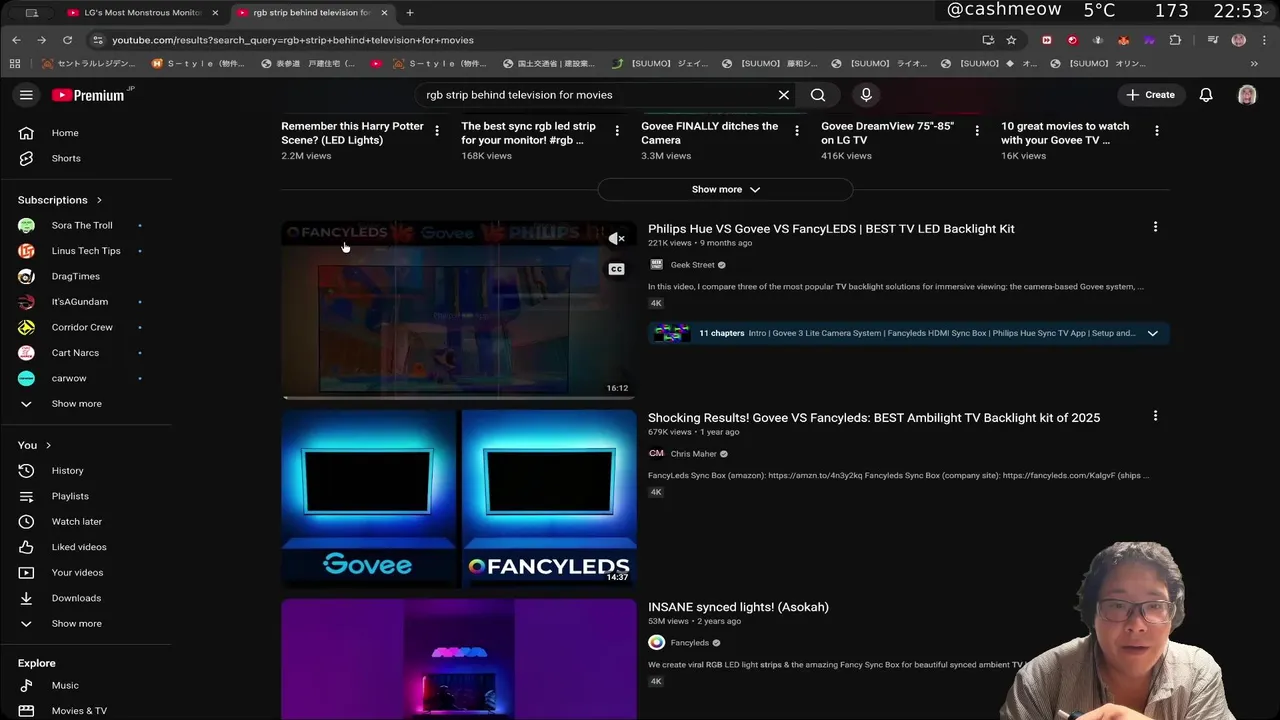Show hidden bookmarks overflow chevron

pyautogui.click(x=1254, y=63)
